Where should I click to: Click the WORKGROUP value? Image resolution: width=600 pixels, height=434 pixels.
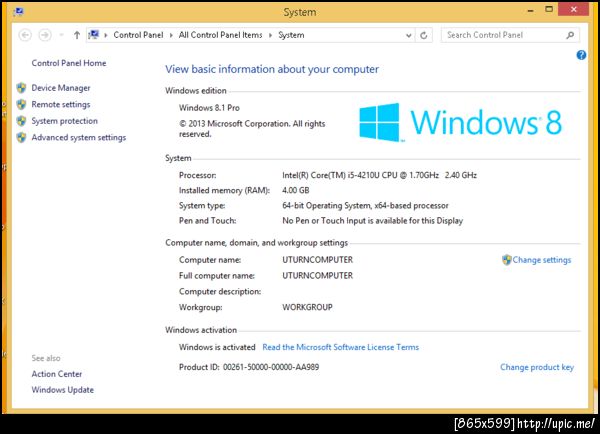click(307, 307)
